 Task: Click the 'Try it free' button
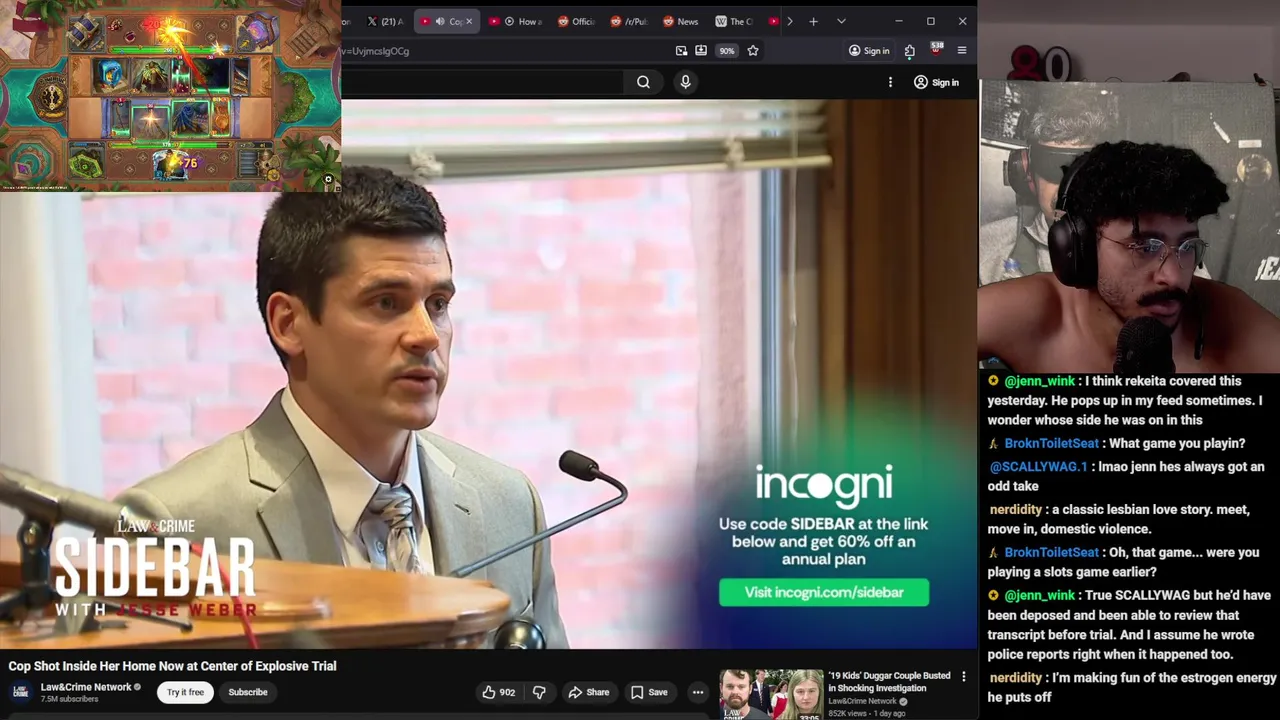[185, 692]
